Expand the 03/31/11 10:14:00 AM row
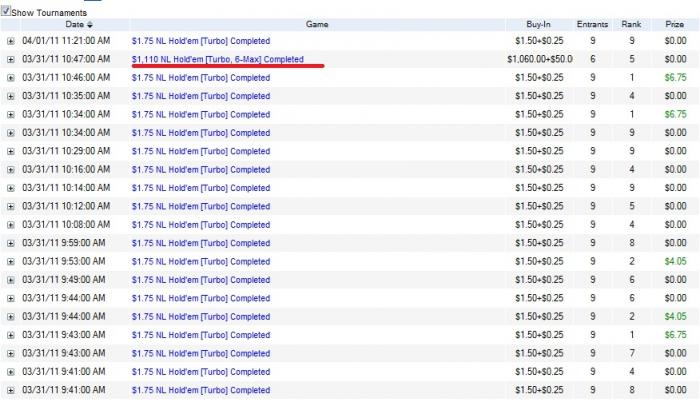Image resolution: width=700 pixels, height=402 pixels. [11, 188]
